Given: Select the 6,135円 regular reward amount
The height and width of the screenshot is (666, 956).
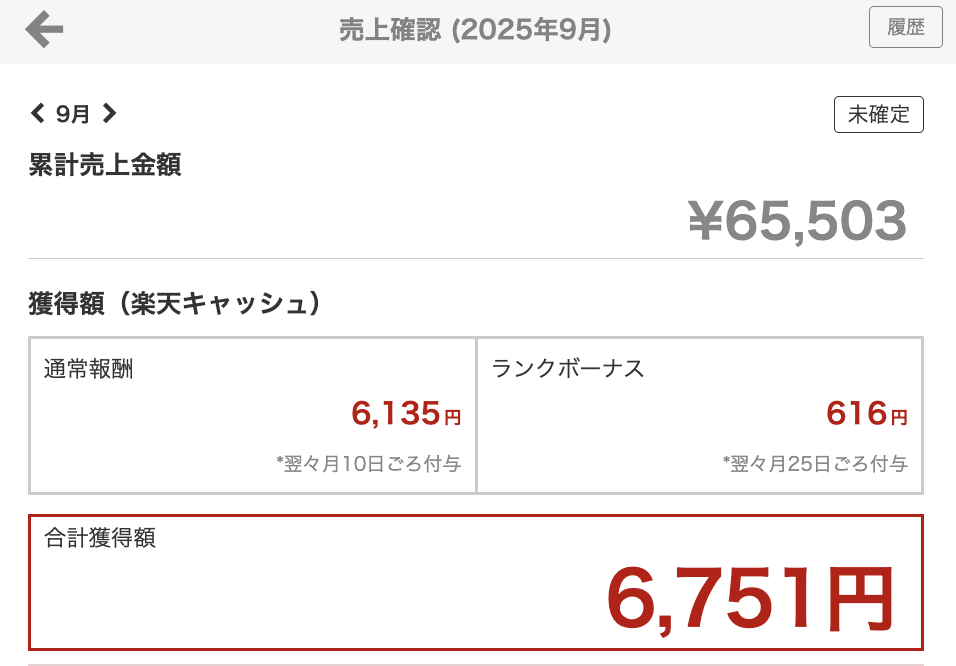Looking at the screenshot, I should coord(405,412).
